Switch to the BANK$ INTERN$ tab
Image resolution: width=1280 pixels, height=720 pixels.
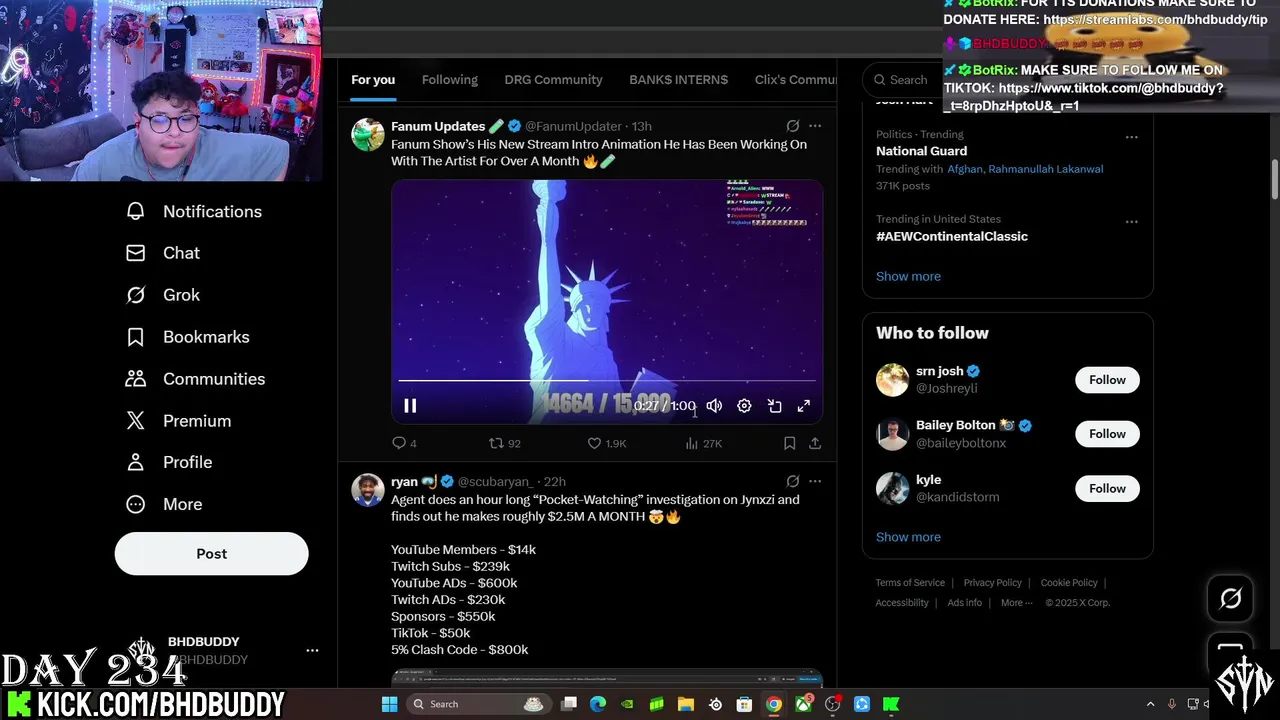point(678,80)
